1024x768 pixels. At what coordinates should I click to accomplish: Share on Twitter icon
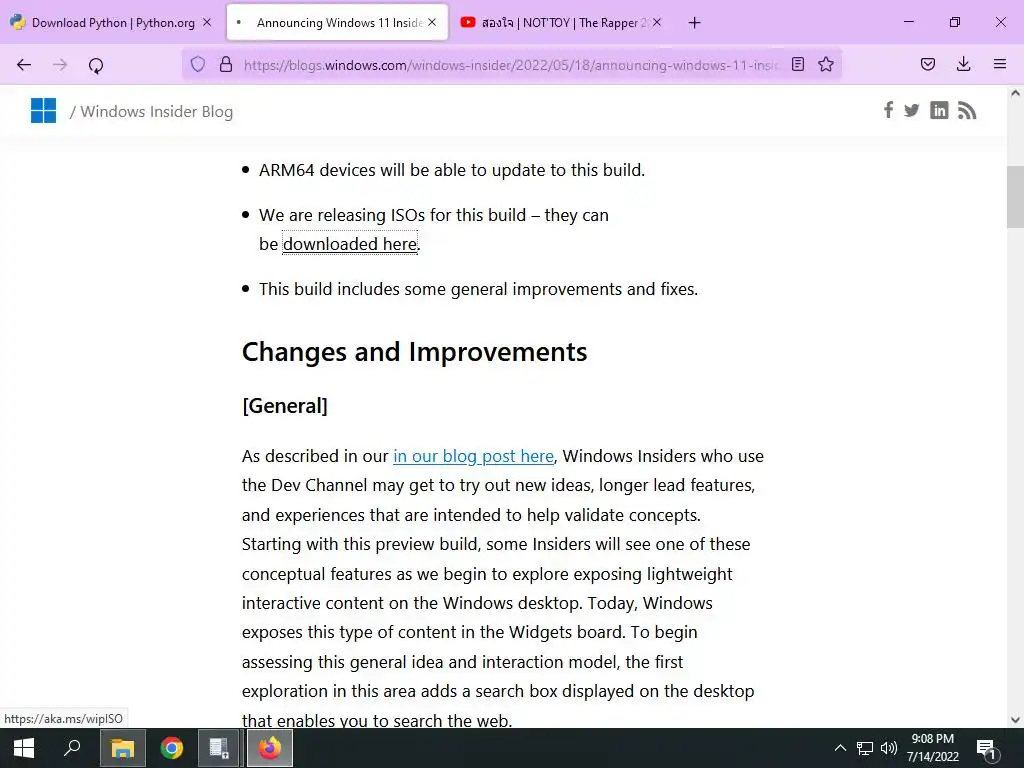point(912,110)
